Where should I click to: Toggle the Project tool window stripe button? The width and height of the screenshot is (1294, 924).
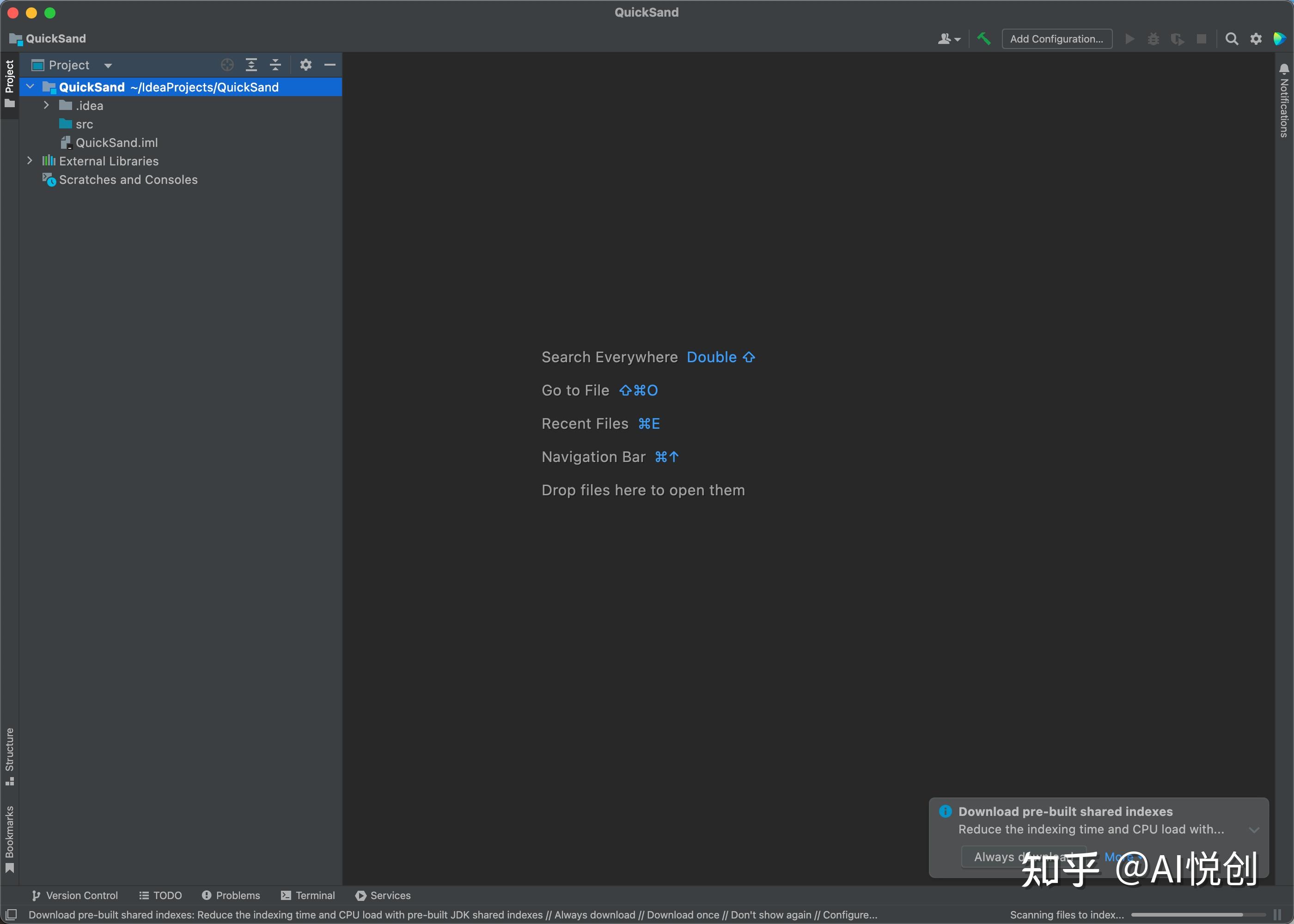[x=9, y=83]
